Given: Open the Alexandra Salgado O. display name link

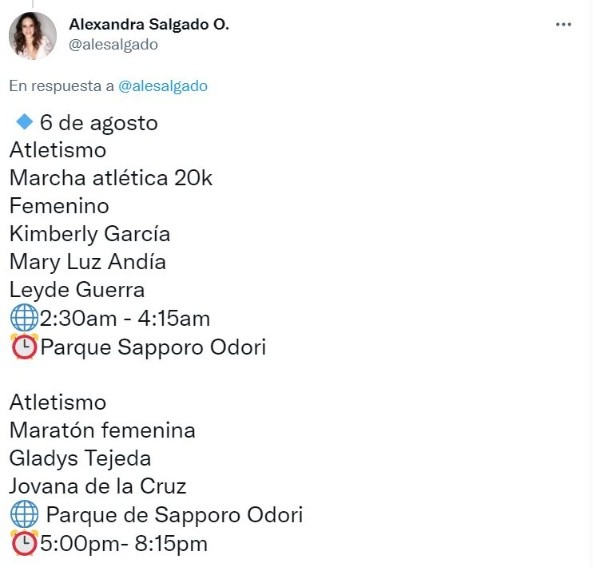Looking at the screenshot, I should pos(149,24).
